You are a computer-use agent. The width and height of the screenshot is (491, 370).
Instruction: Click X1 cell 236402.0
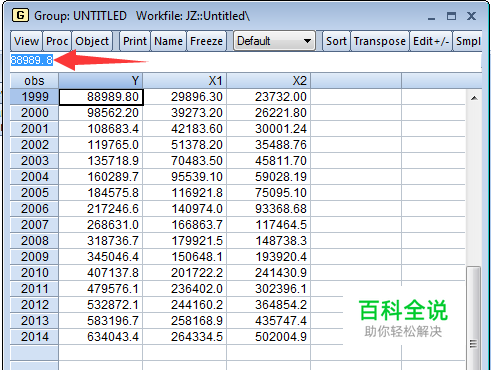click(185, 289)
